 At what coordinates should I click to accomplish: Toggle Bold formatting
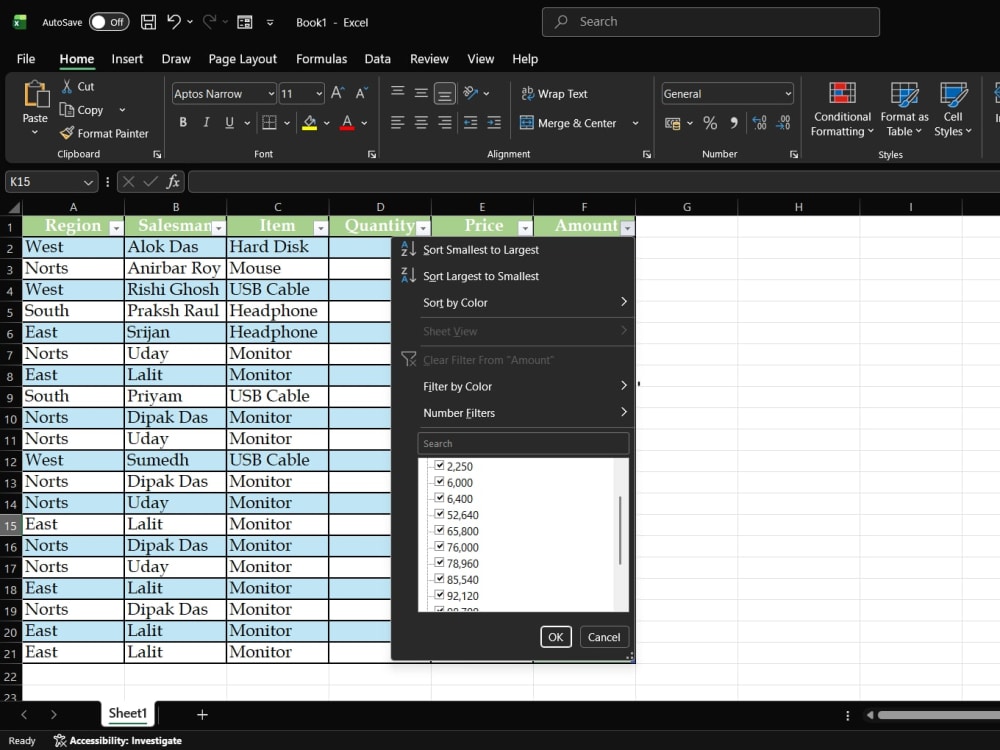(183, 122)
